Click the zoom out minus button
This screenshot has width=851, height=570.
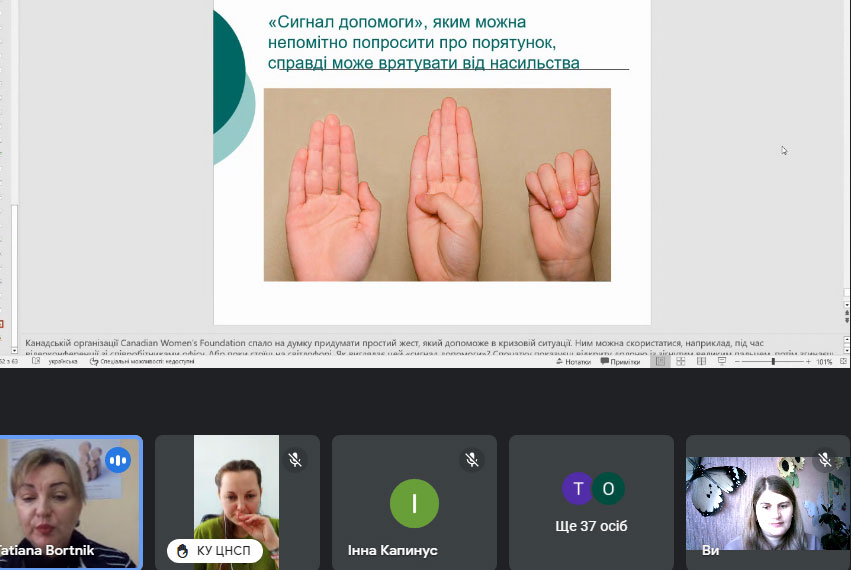pyautogui.click(x=737, y=362)
